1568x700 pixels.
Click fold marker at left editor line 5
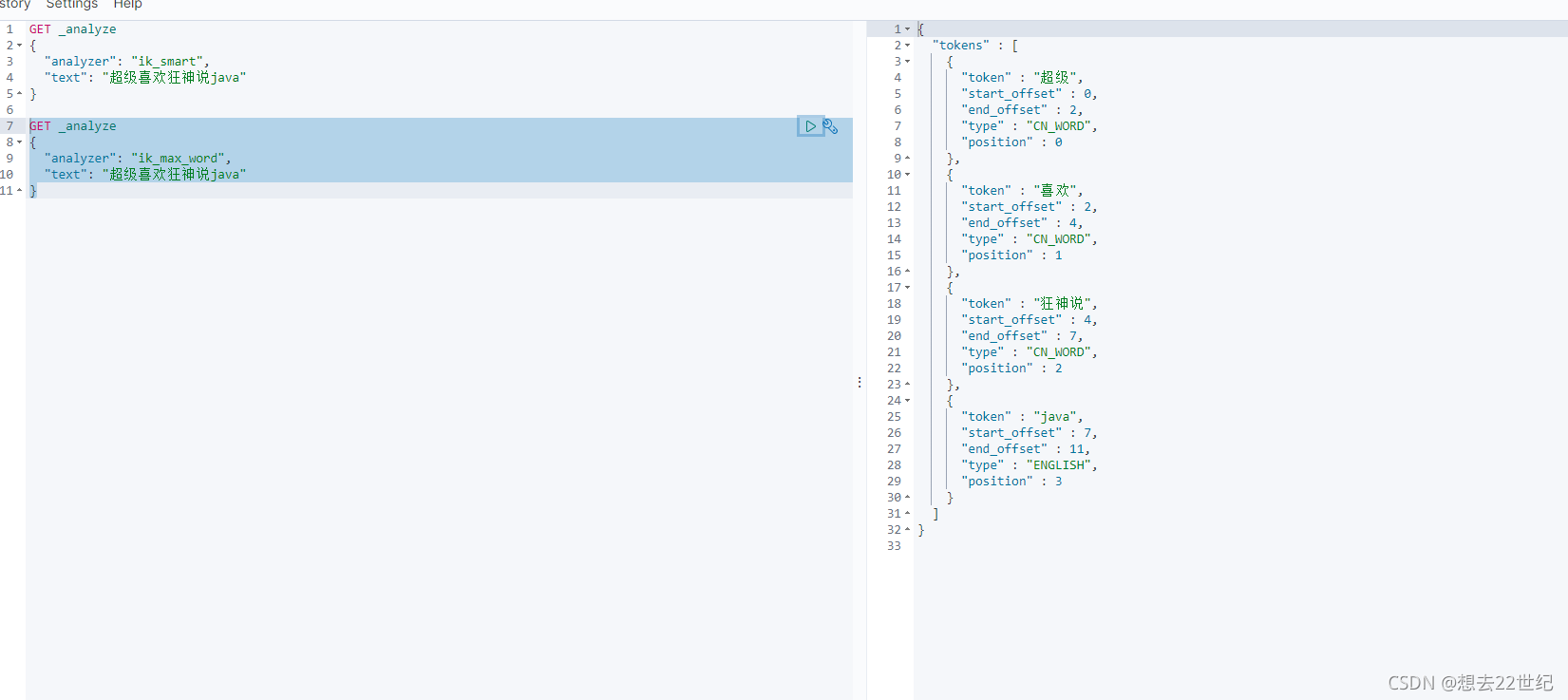(x=20, y=94)
